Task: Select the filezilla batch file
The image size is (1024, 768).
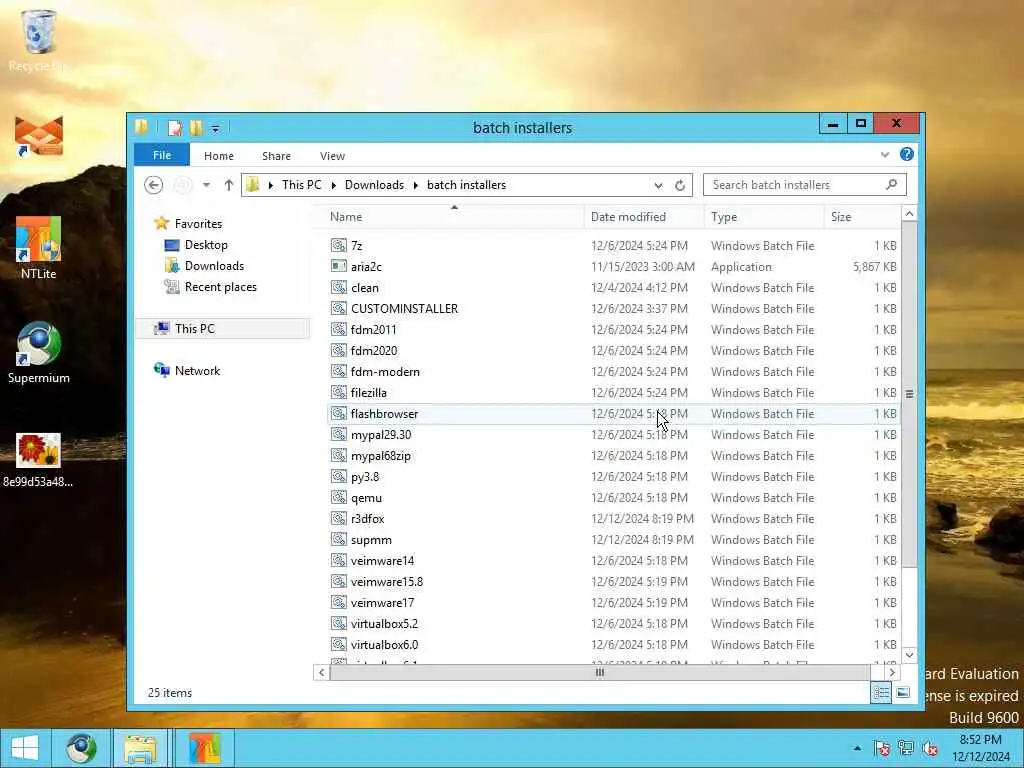Action: (614, 392)
